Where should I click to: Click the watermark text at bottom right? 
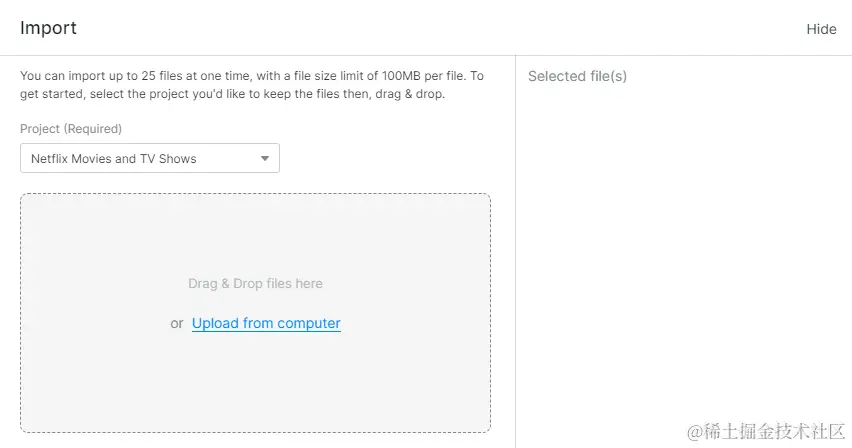(x=766, y=431)
